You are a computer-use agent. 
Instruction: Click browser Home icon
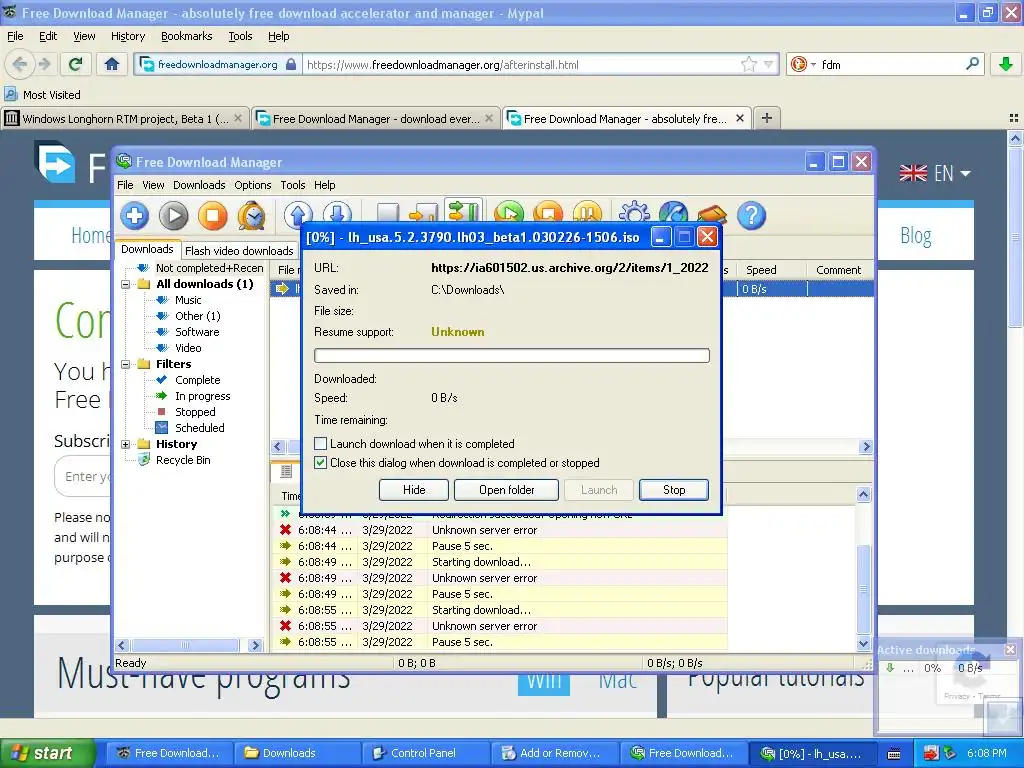coord(112,64)
